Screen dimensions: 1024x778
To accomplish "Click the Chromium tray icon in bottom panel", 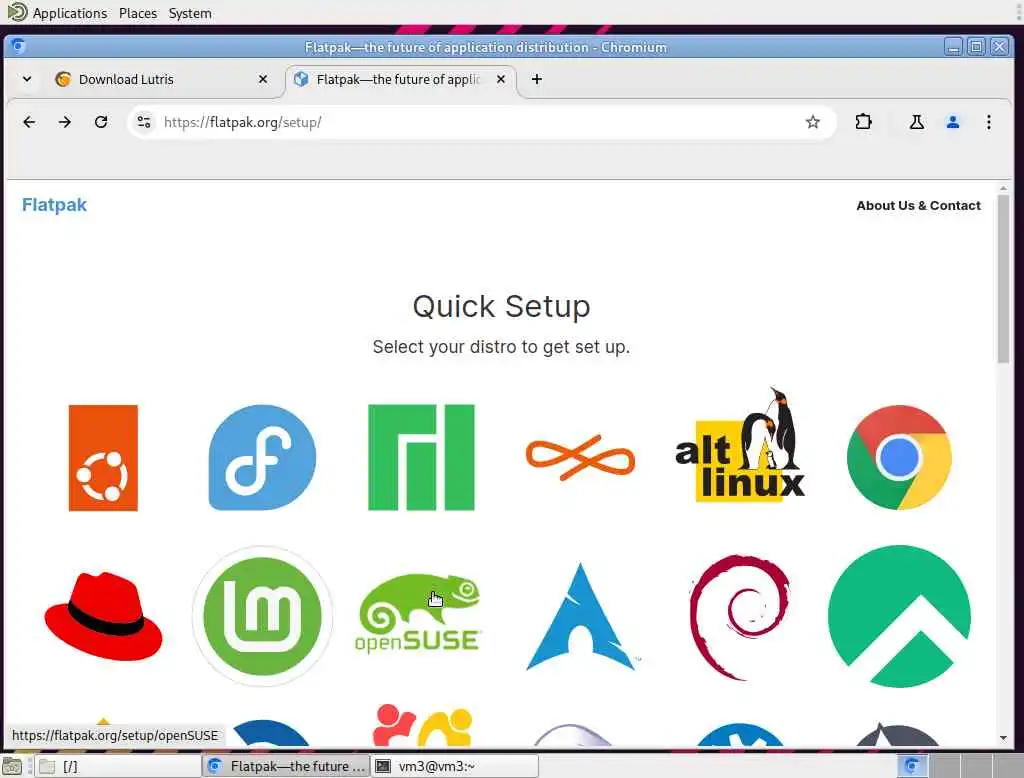I will pos(912,766).
